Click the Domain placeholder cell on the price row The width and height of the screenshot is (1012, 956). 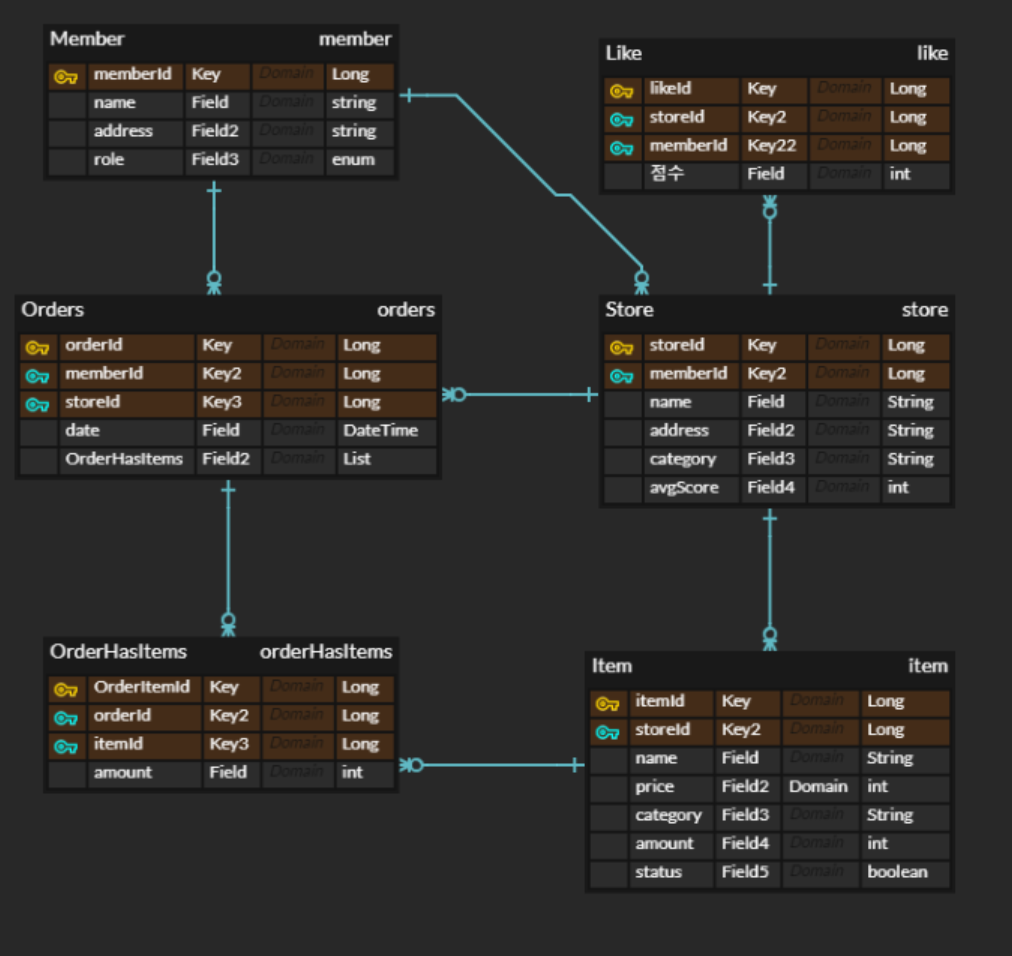click(x=819, y=787)
